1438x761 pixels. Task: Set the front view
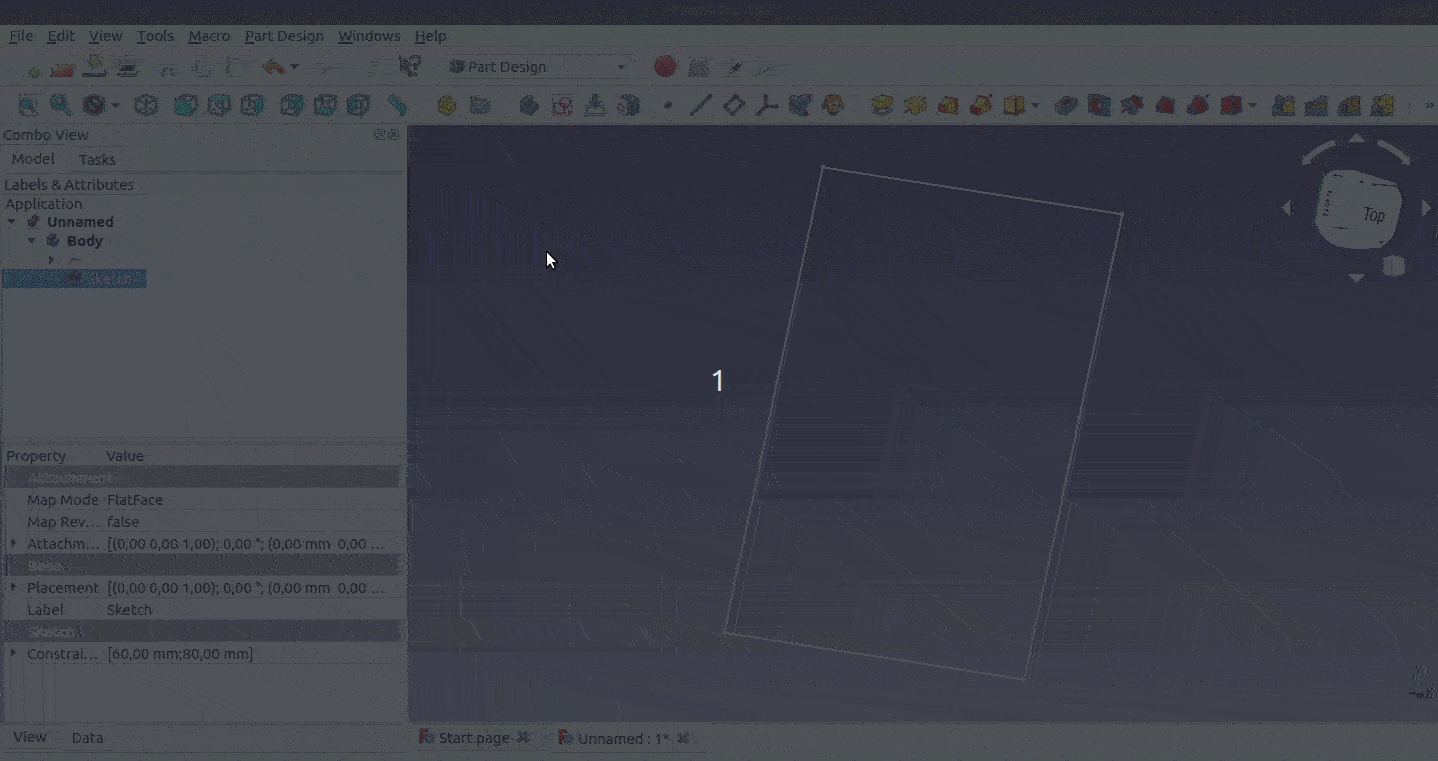click(185, 105)
